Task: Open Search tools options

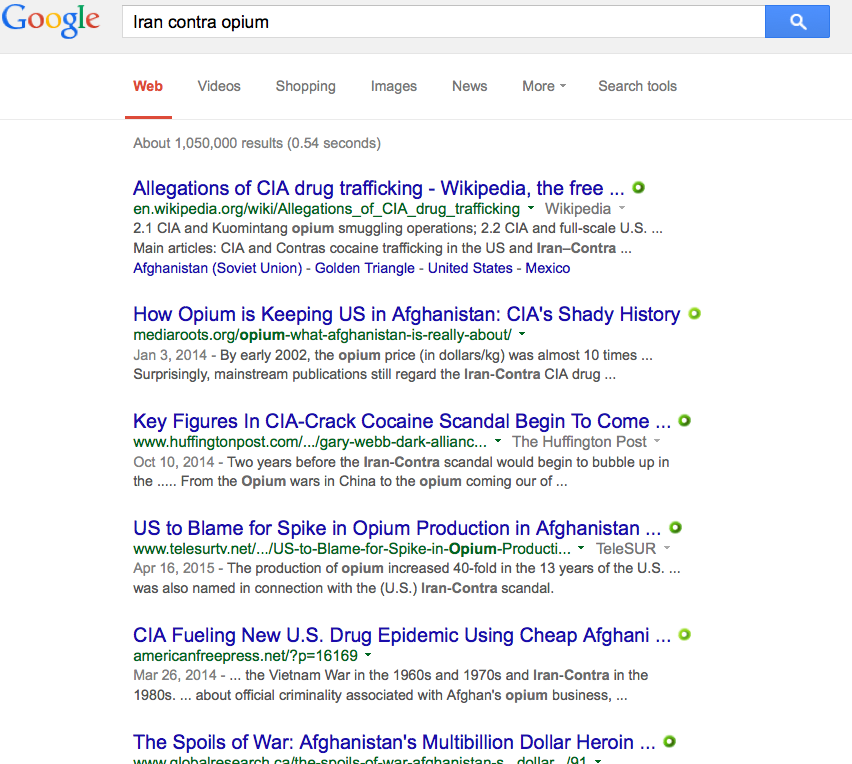Action: tap(637, 86)
